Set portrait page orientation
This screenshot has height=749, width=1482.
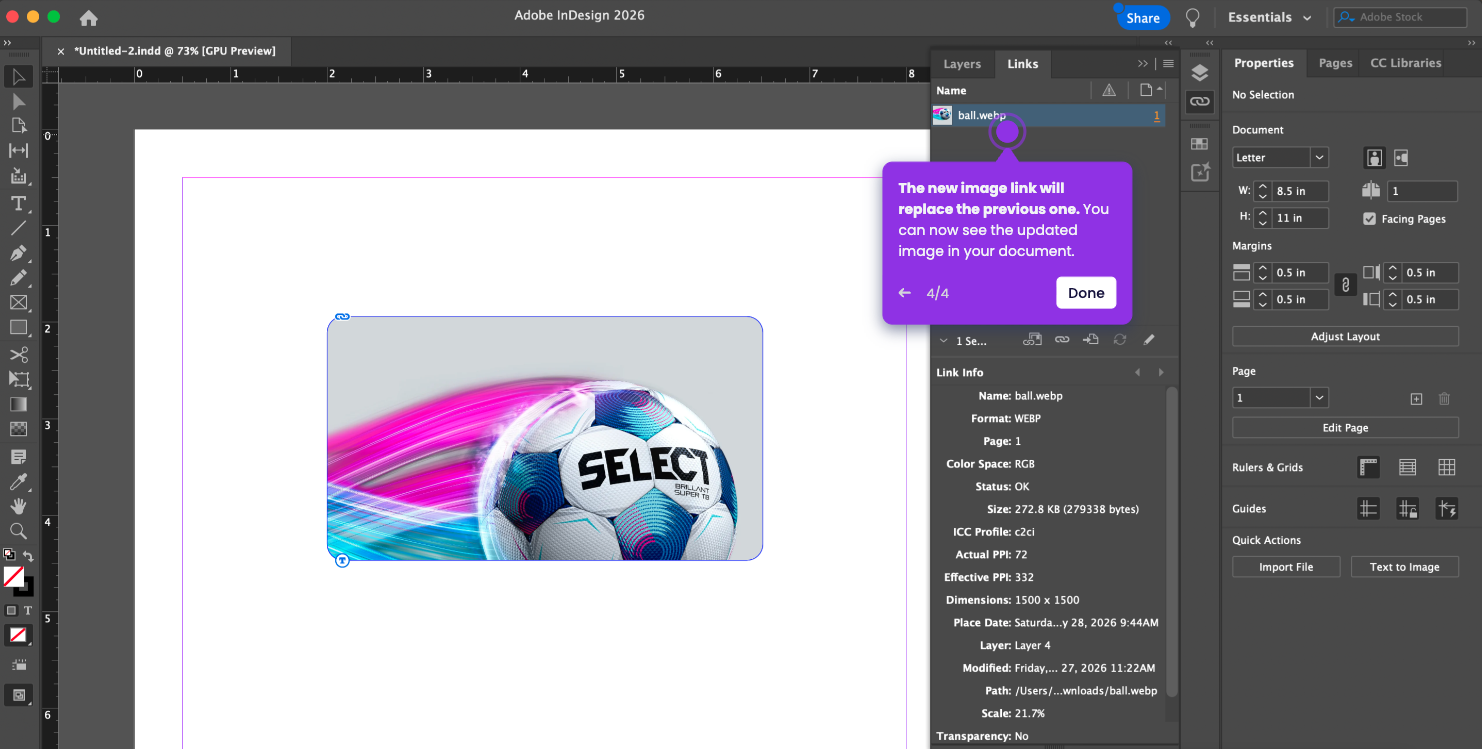click(1375, 158)
